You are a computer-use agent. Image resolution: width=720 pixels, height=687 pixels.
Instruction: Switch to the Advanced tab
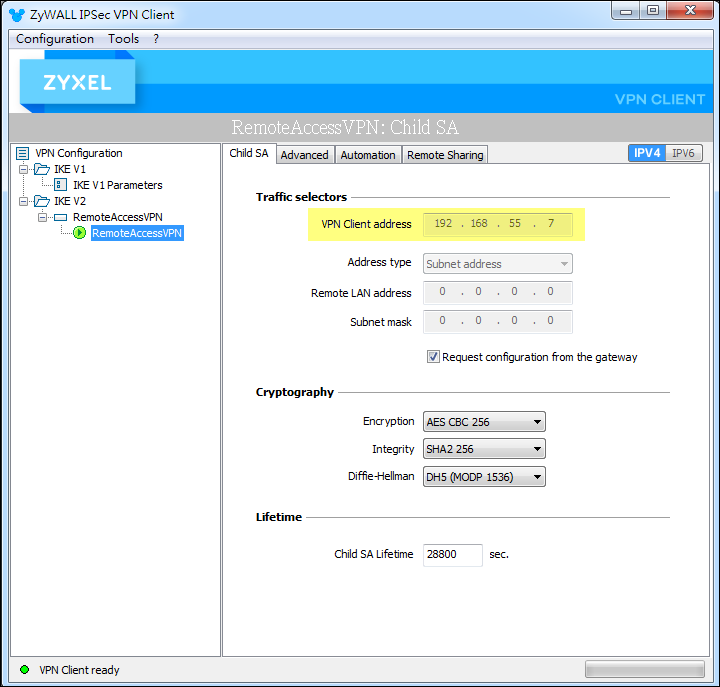(x=304, y=155)
